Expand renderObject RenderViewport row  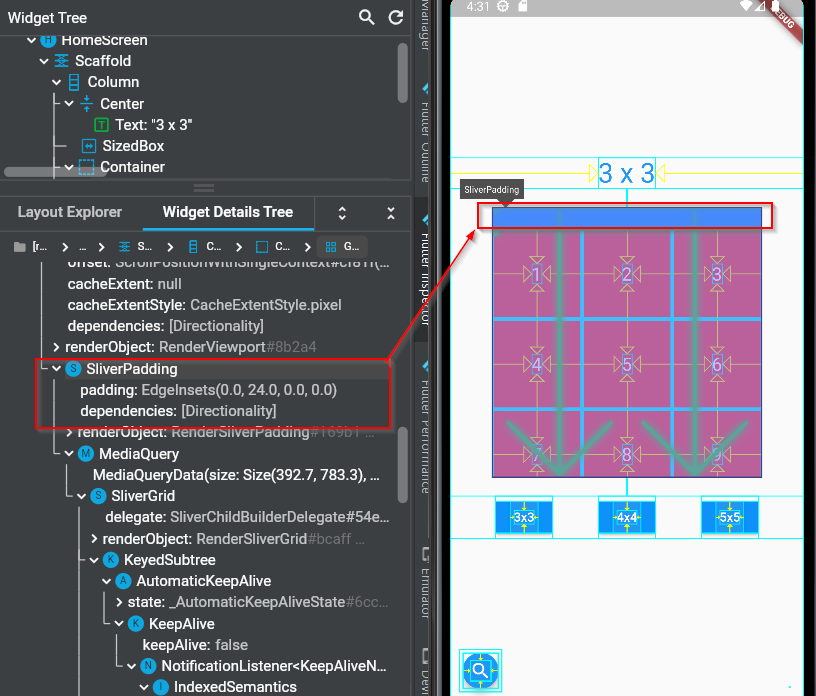click(x=56, y=347)
